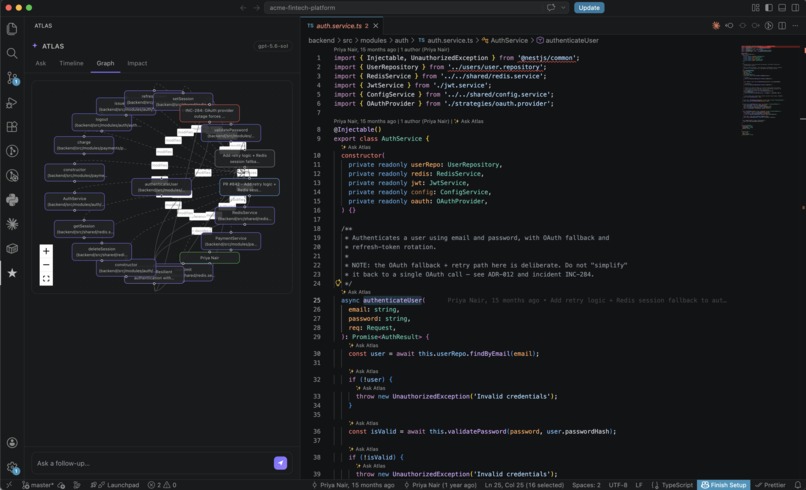Click Priya Nair, 15 months ago blame
The image size is (806, 490).
tap(353, 485)
